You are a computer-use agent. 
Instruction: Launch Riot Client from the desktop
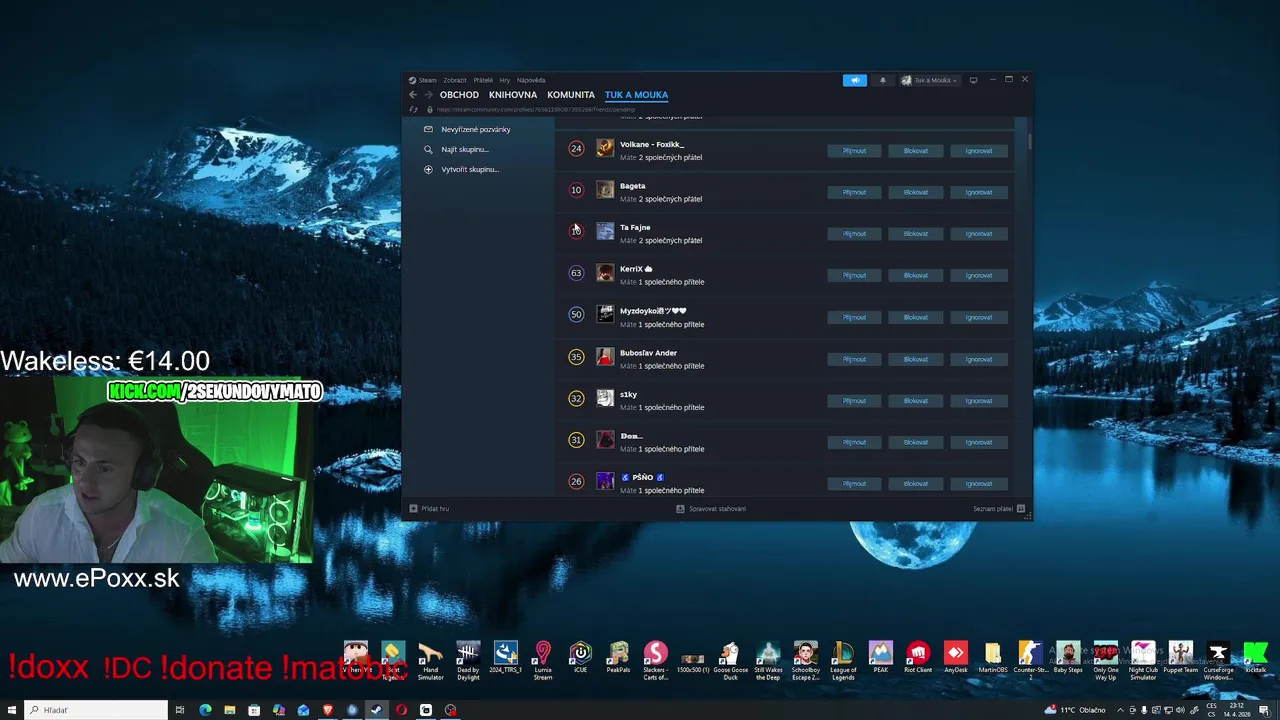point(918,659)
